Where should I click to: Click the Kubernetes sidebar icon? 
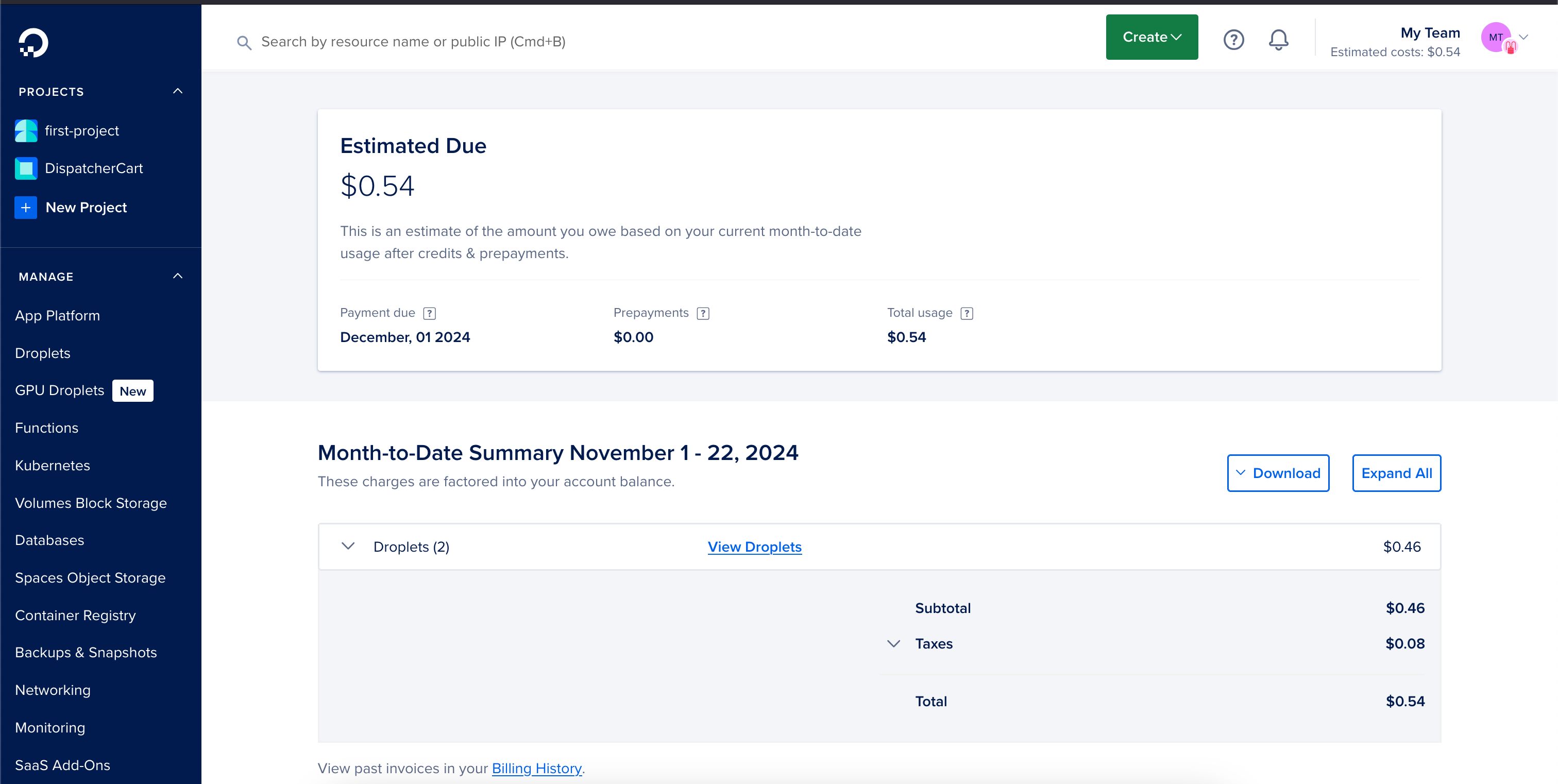tap(53, 465)
